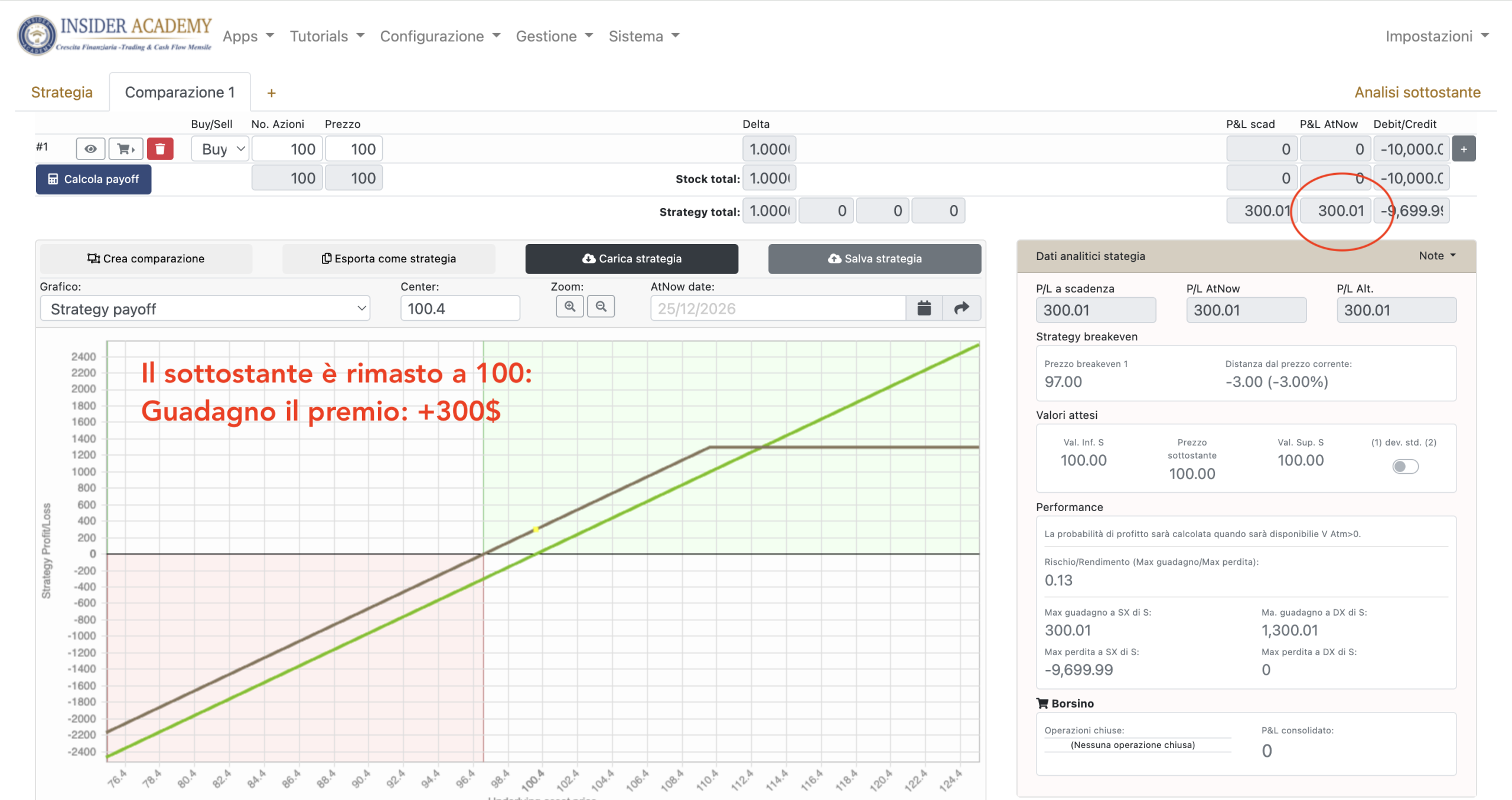Click the Center input field
This screenshot has width=1512, height=800.
(460, 308)
